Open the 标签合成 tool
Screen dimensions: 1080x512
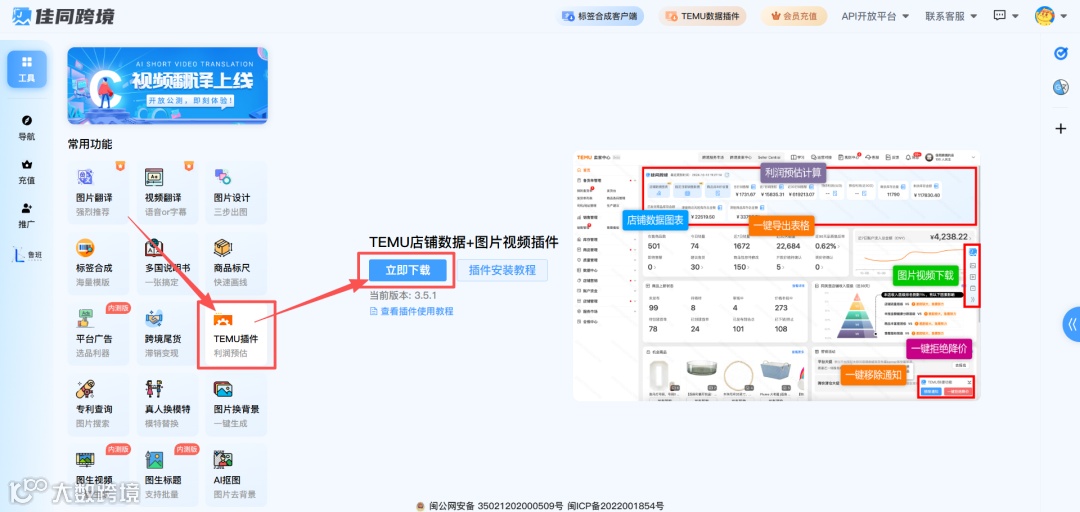click(x=98, y=263)
